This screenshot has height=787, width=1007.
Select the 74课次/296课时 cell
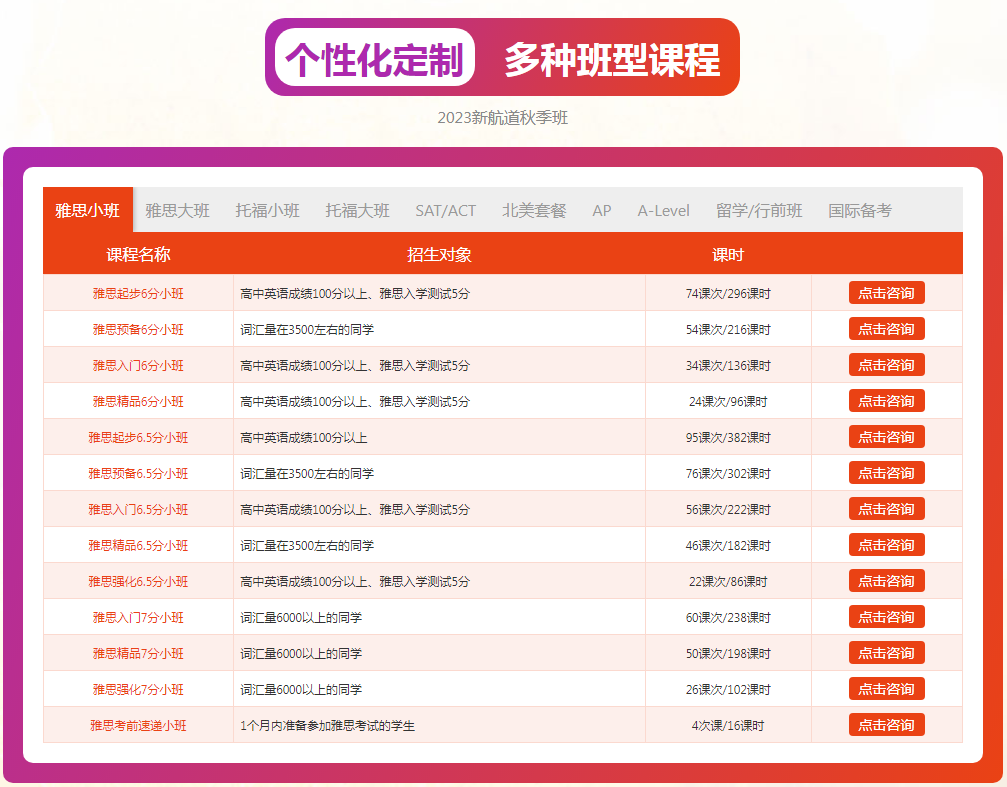728,294
